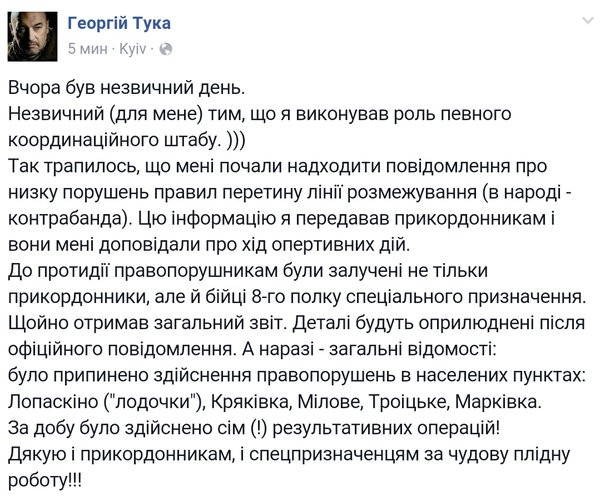Click the first line 'Вчора був незвичний день.'
The image size is (600, 501).
[126, 88]
